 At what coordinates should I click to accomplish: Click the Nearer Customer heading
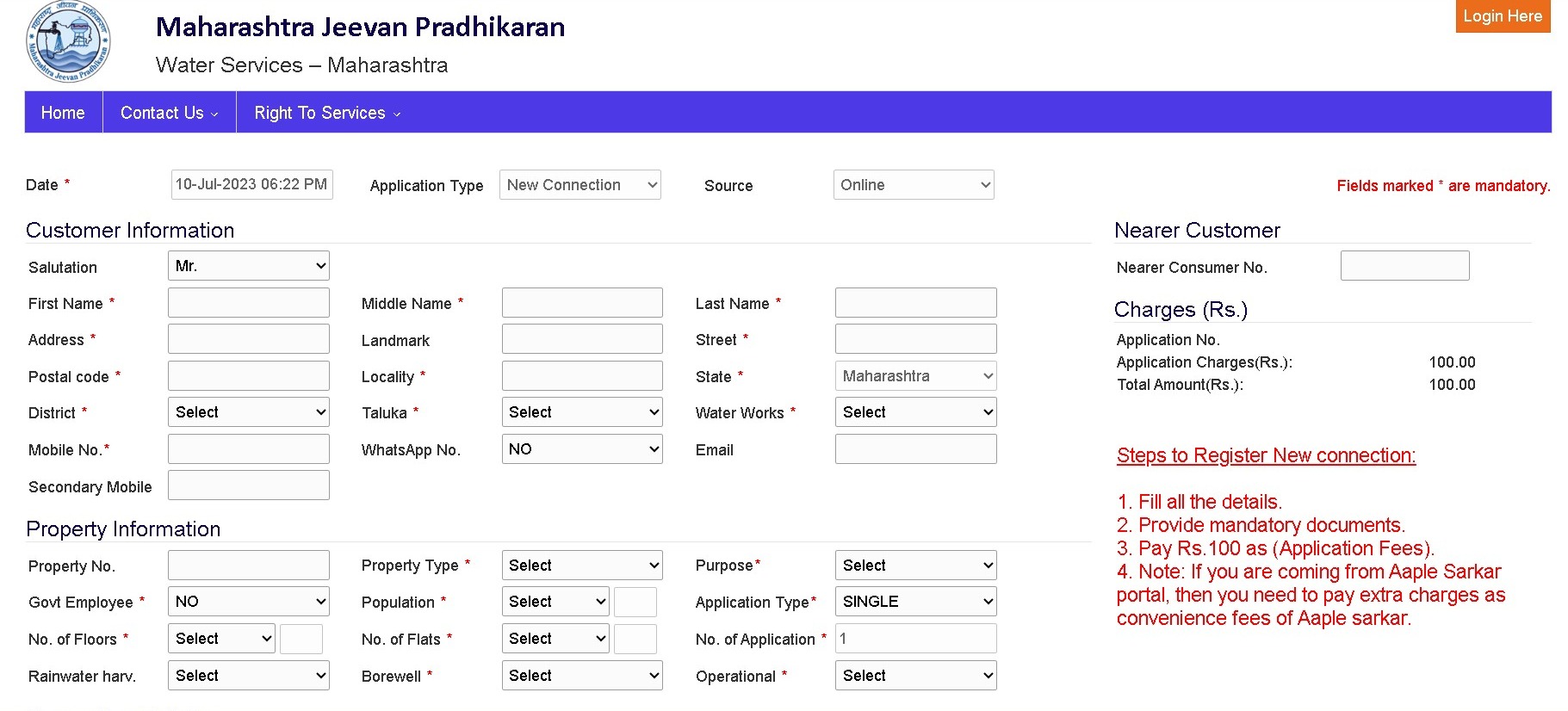point(1197,230)
